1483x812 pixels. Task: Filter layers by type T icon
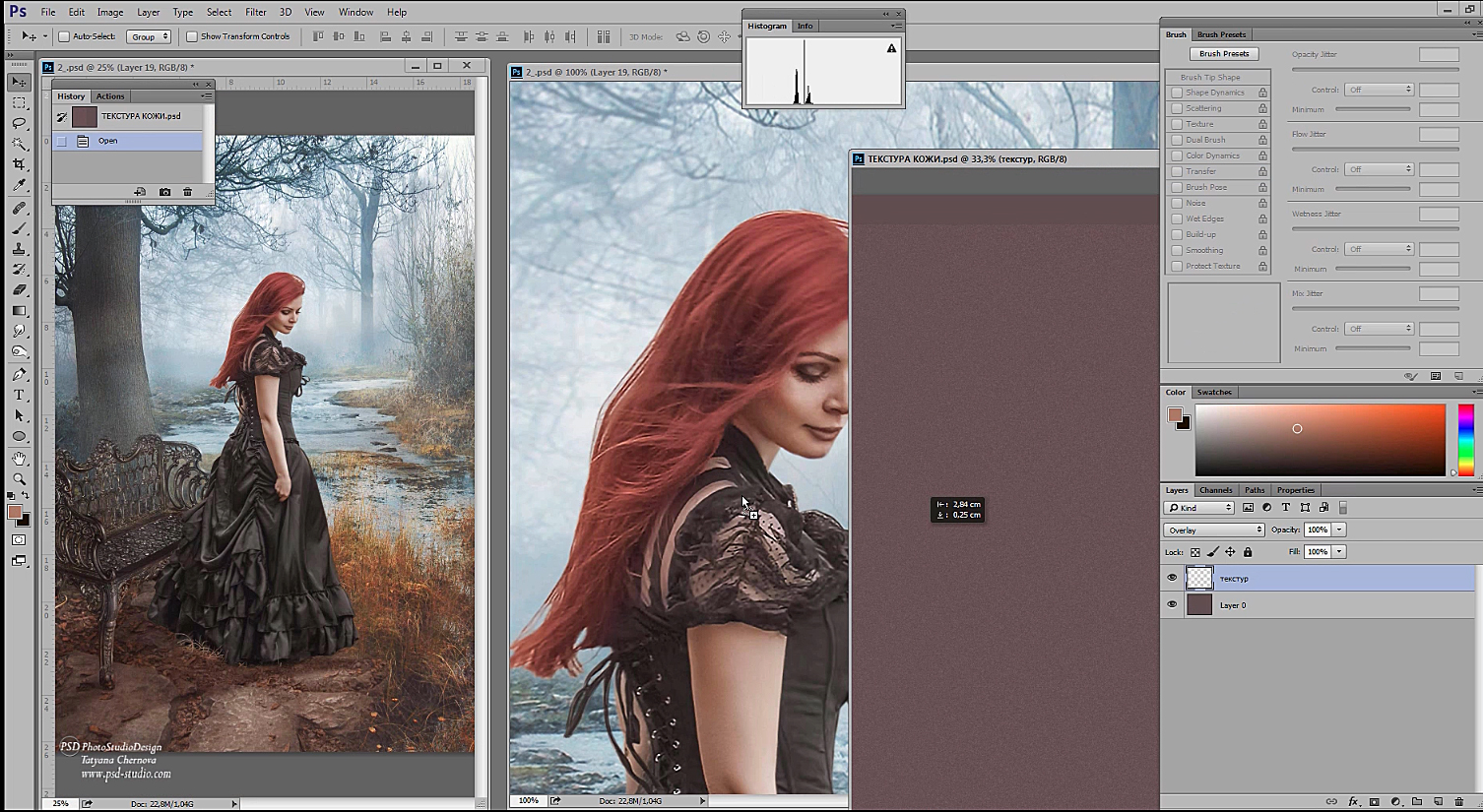tap(1286, 508)
